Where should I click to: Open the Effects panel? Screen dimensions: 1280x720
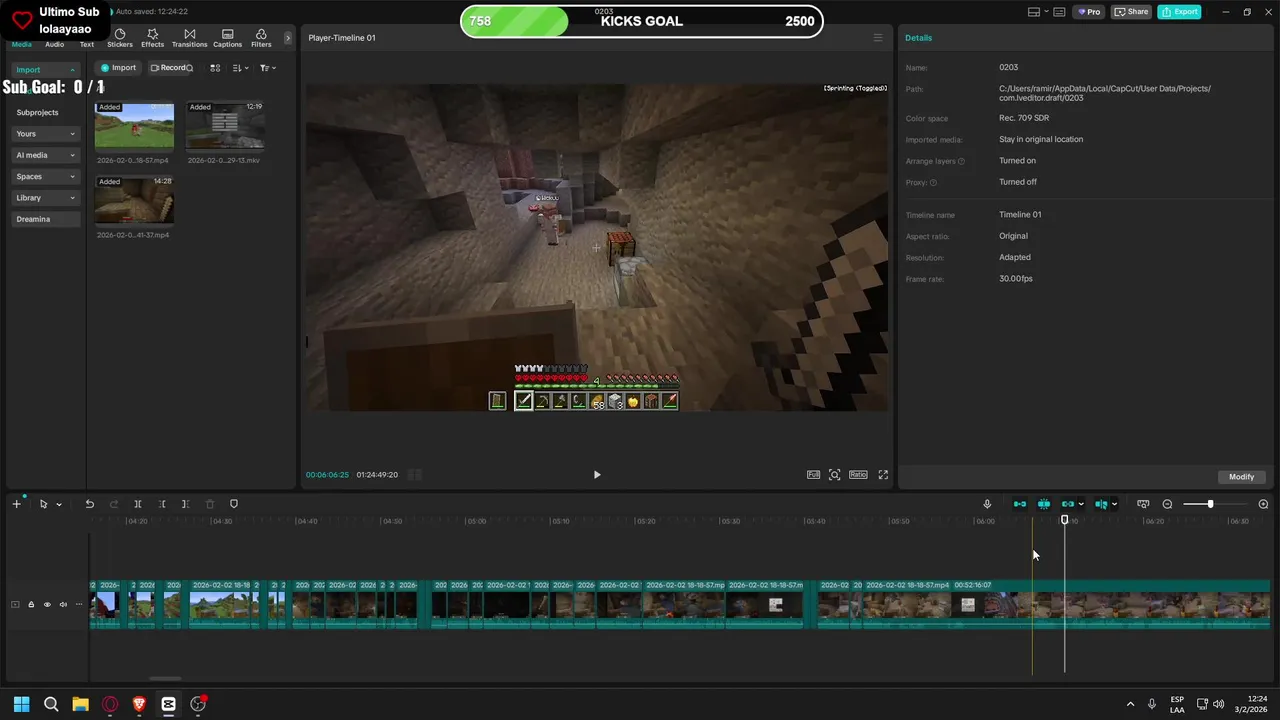click(152, 38)
